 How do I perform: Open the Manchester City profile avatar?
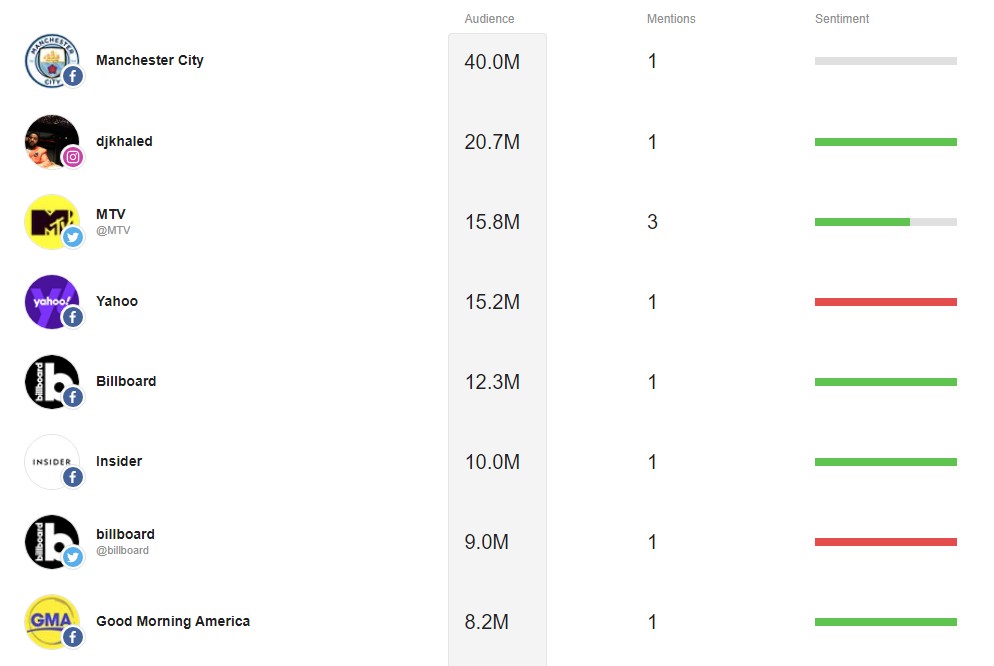52,61
